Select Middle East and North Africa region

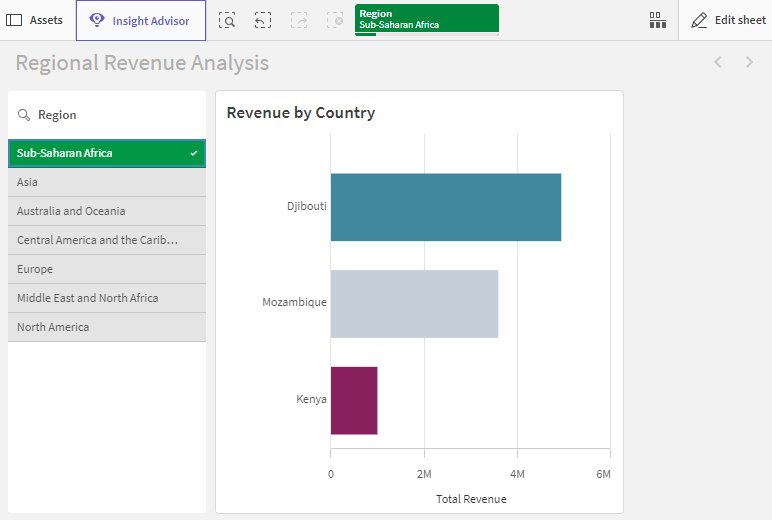coord(107,298)
